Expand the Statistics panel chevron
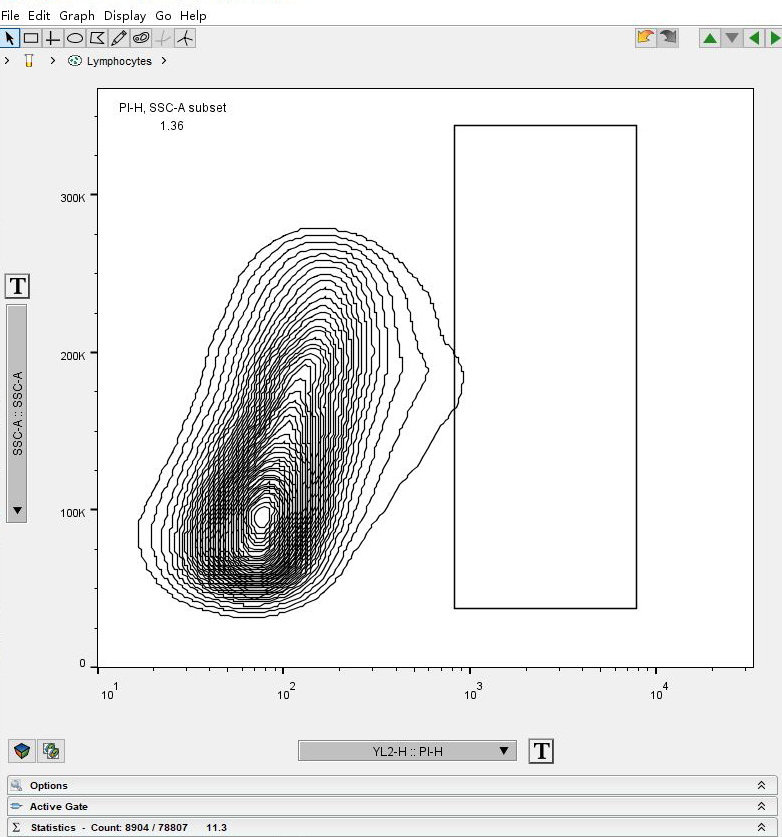 761,827
